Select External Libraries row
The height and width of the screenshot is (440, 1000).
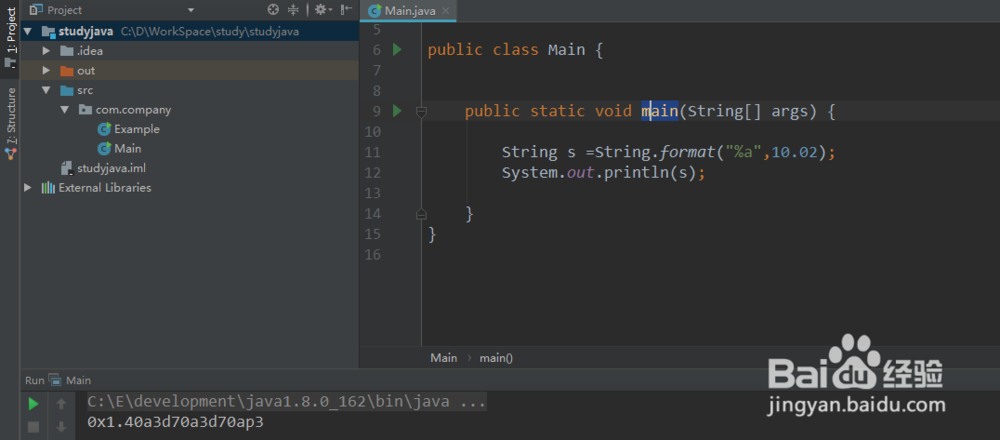[189, 187]
